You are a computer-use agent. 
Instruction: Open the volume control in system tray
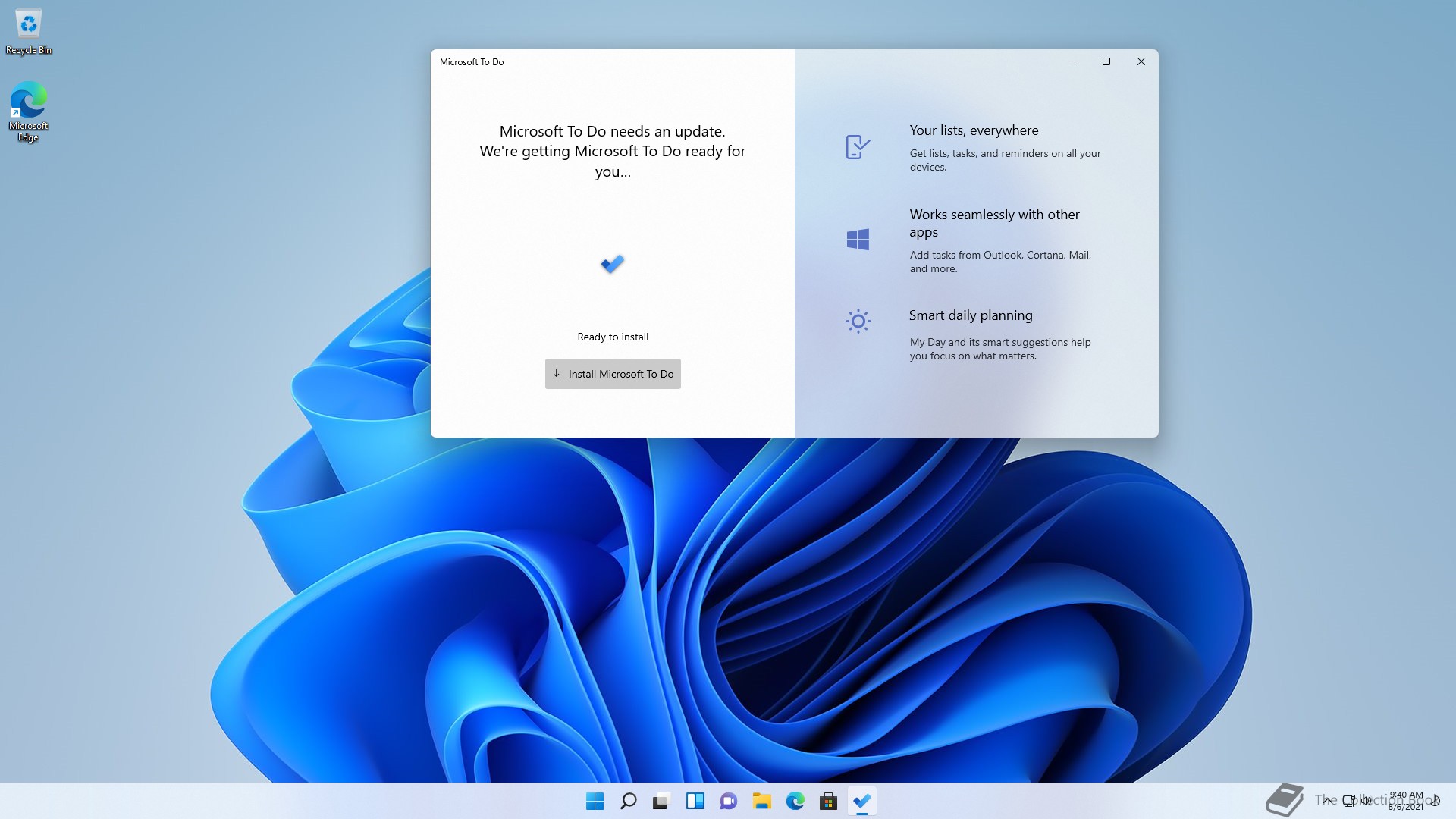[x=1366, y=801]
